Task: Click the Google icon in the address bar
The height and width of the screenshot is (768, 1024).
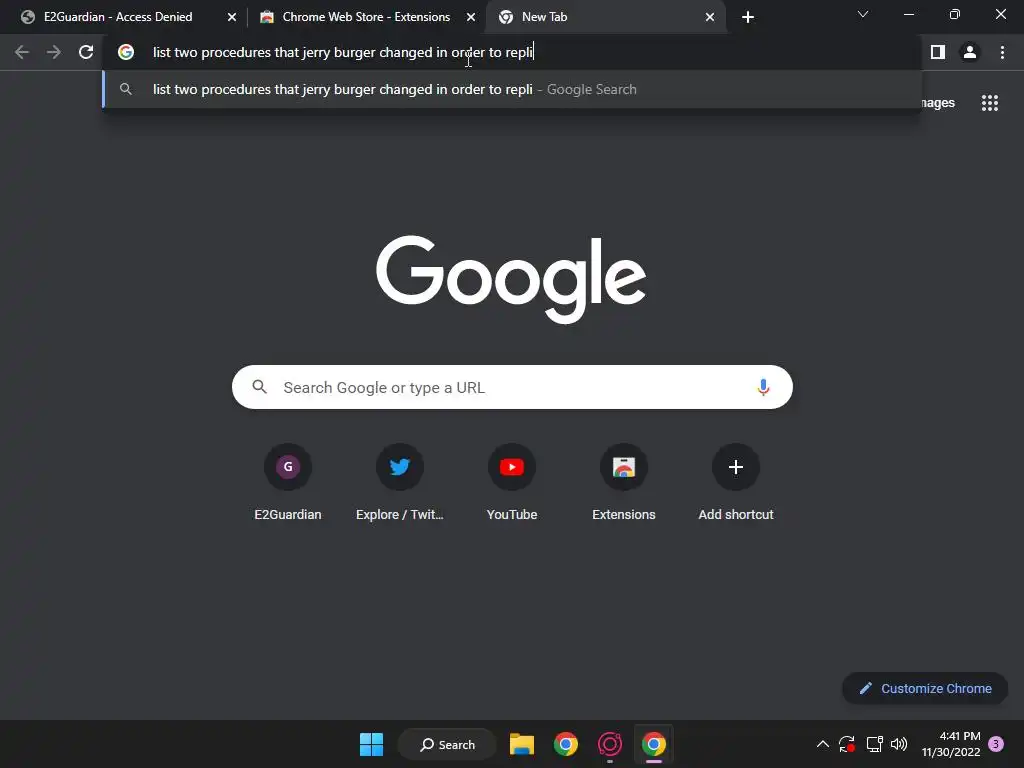Action: (x=126, y=52)
